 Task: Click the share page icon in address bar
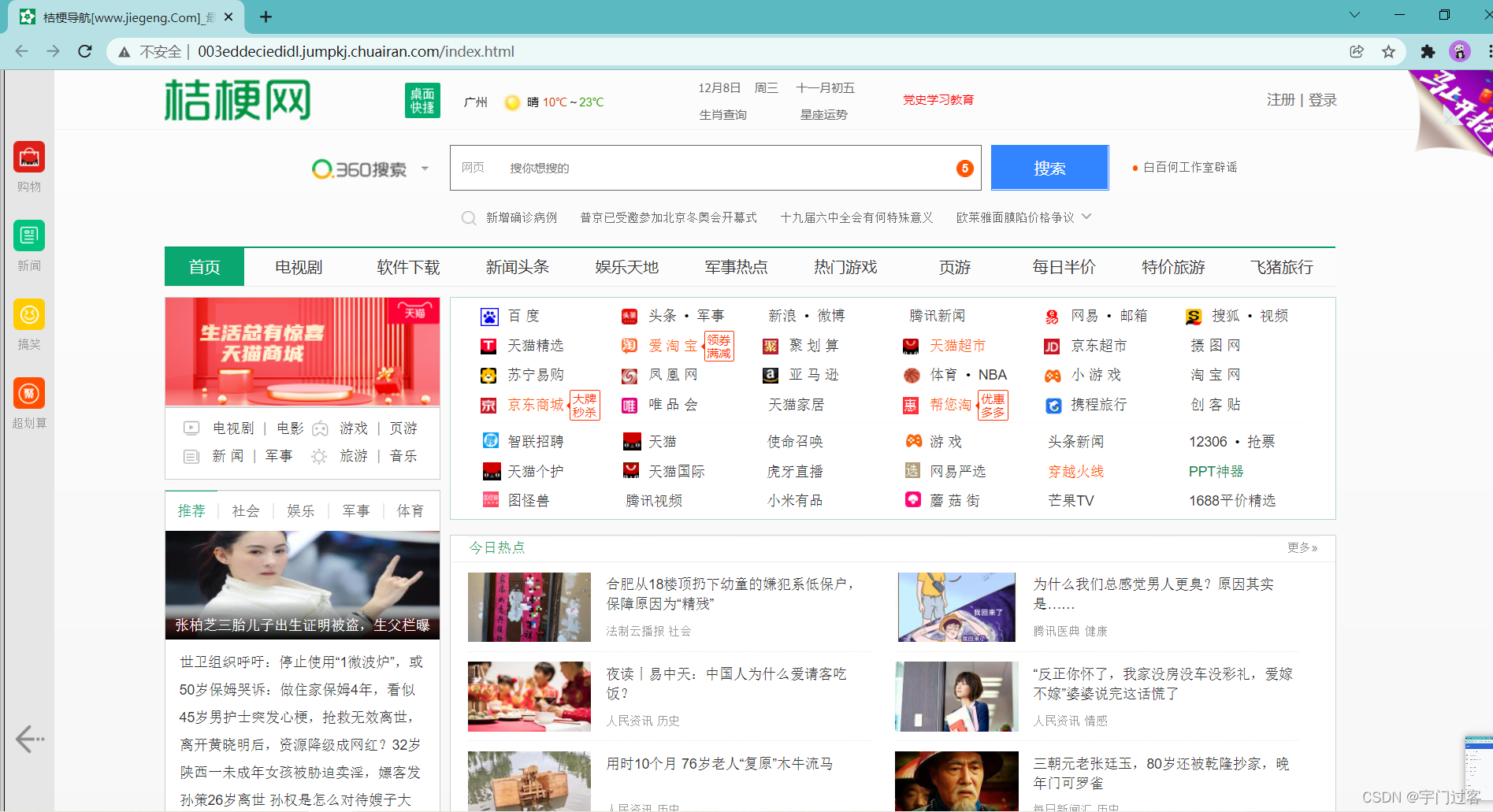tap(1357, 51)
